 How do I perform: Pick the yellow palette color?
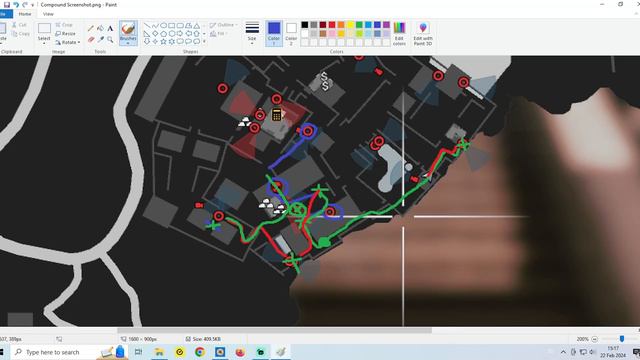point(350,25)
